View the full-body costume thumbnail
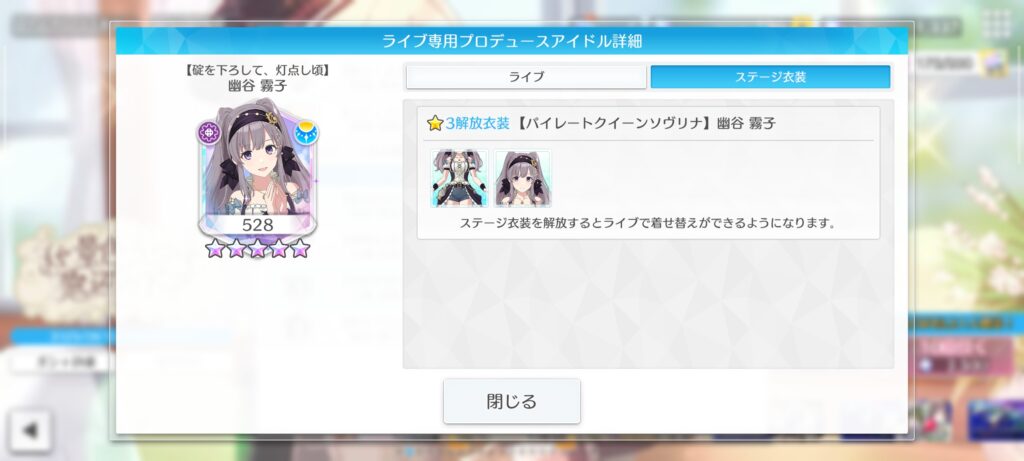Screen dimensions: 1024x461 (459, 178)
